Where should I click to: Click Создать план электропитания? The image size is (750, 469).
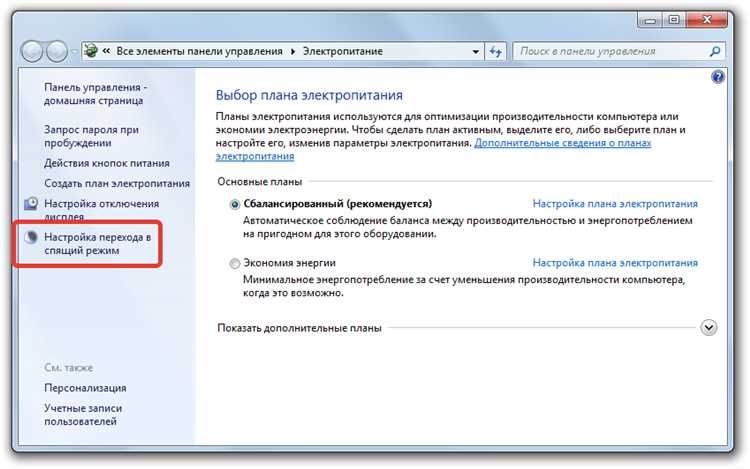click(x=117, y=183)
